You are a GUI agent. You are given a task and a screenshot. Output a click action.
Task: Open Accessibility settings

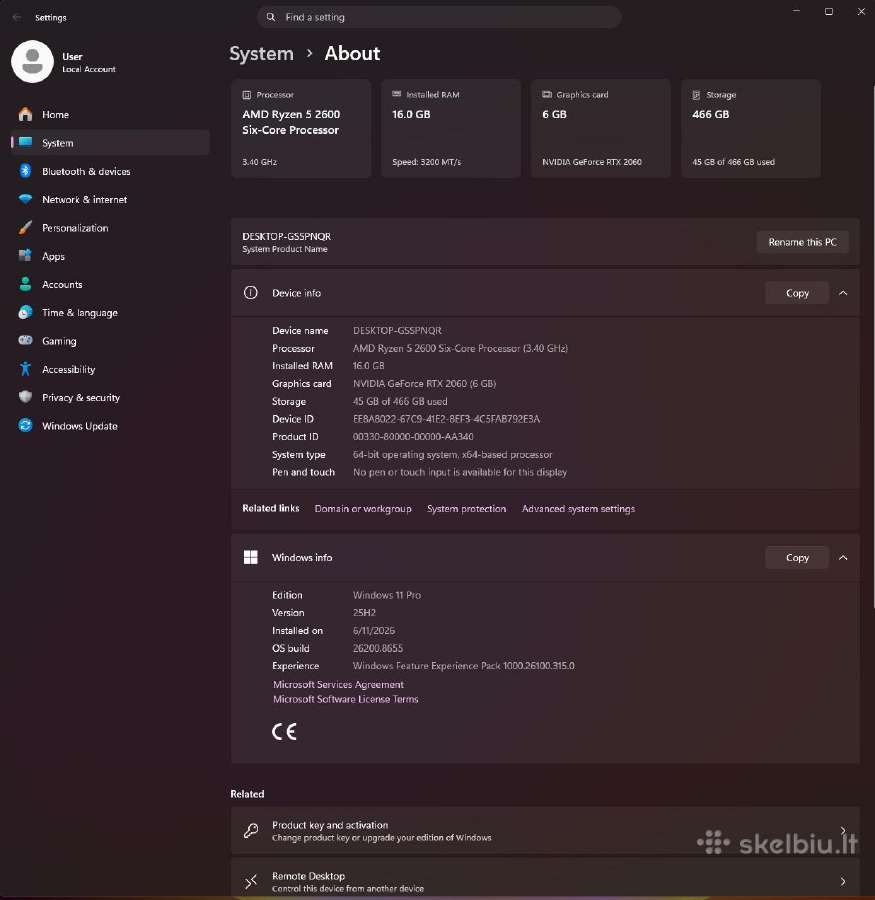[x=110, y=369]
